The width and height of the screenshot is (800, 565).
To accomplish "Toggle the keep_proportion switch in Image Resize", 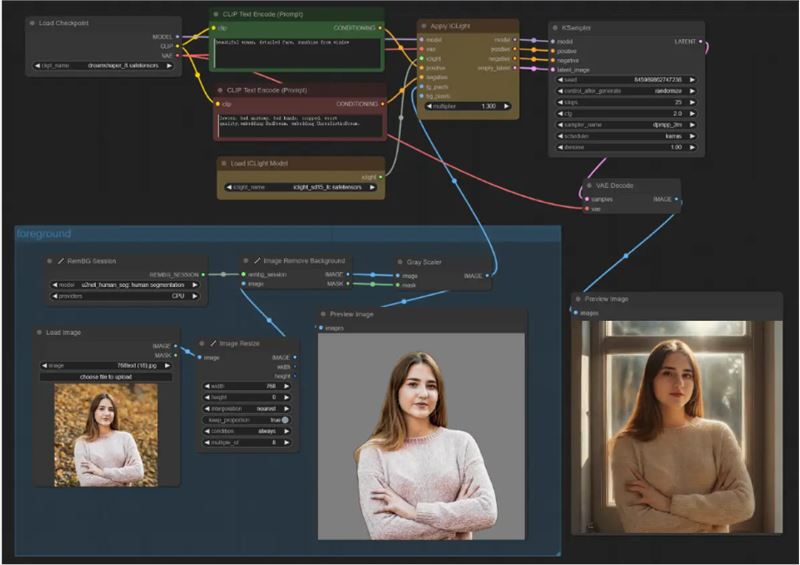I will pyautogui.click(x=285, y=420).
